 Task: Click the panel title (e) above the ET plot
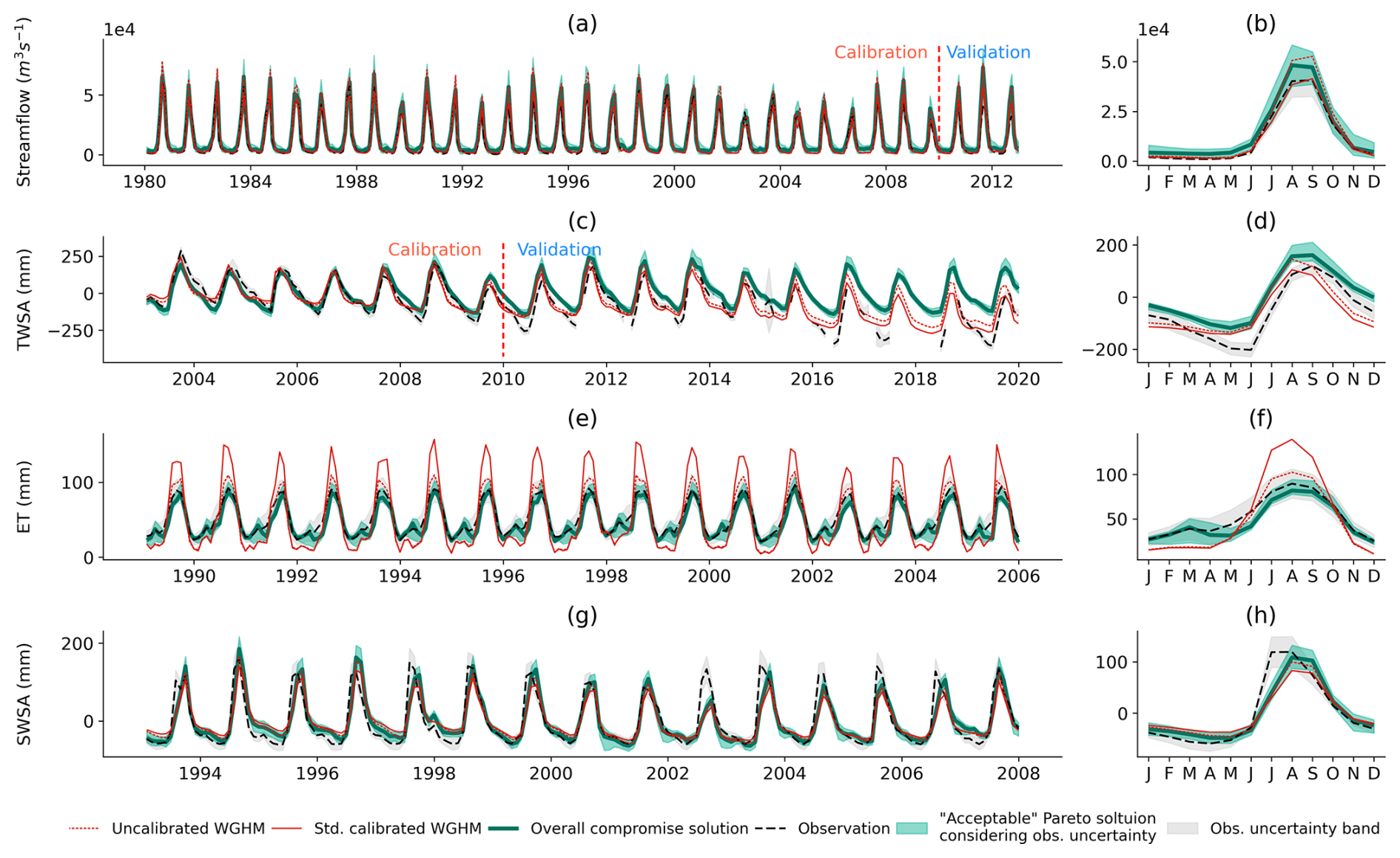[x=582, y=418]
